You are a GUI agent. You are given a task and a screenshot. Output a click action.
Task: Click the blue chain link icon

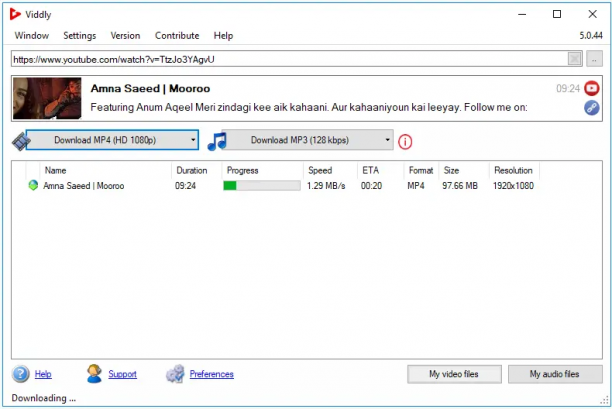[x=592, y=108]
